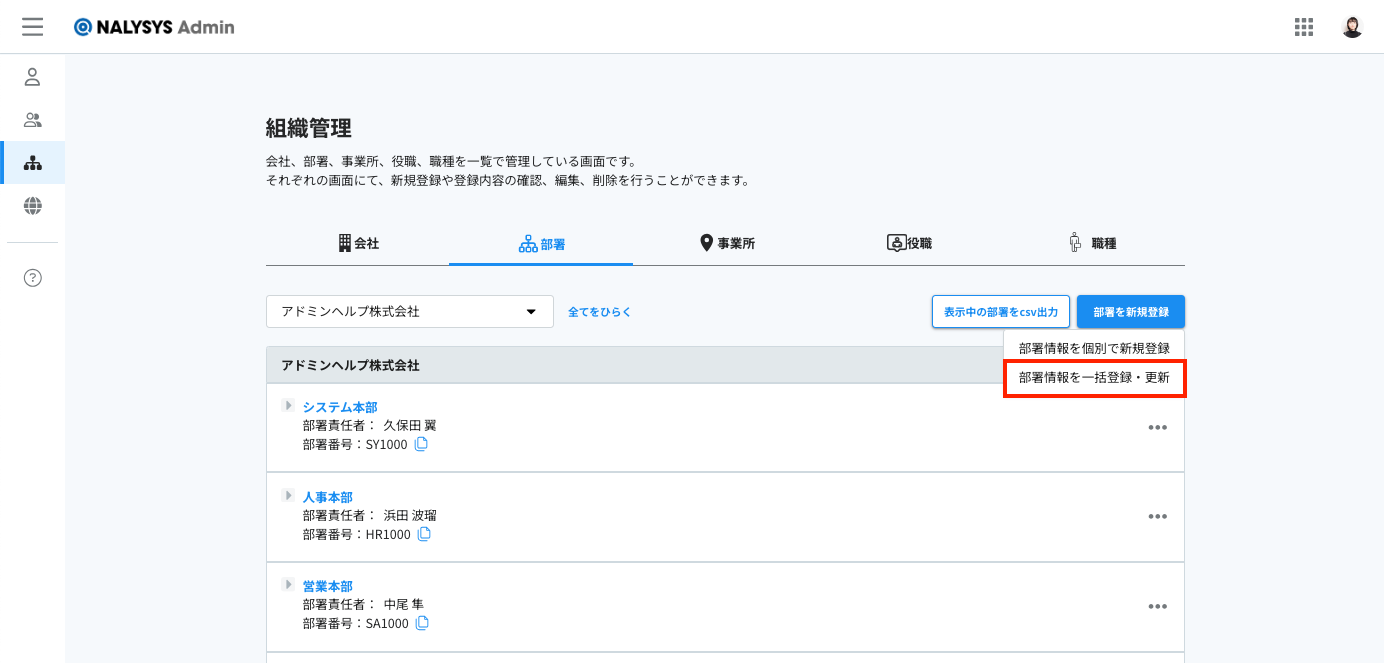Choose 部署情報を一括登録・更新 menu item
This screenshot has width=1384, height=663.
[1094, 378]
